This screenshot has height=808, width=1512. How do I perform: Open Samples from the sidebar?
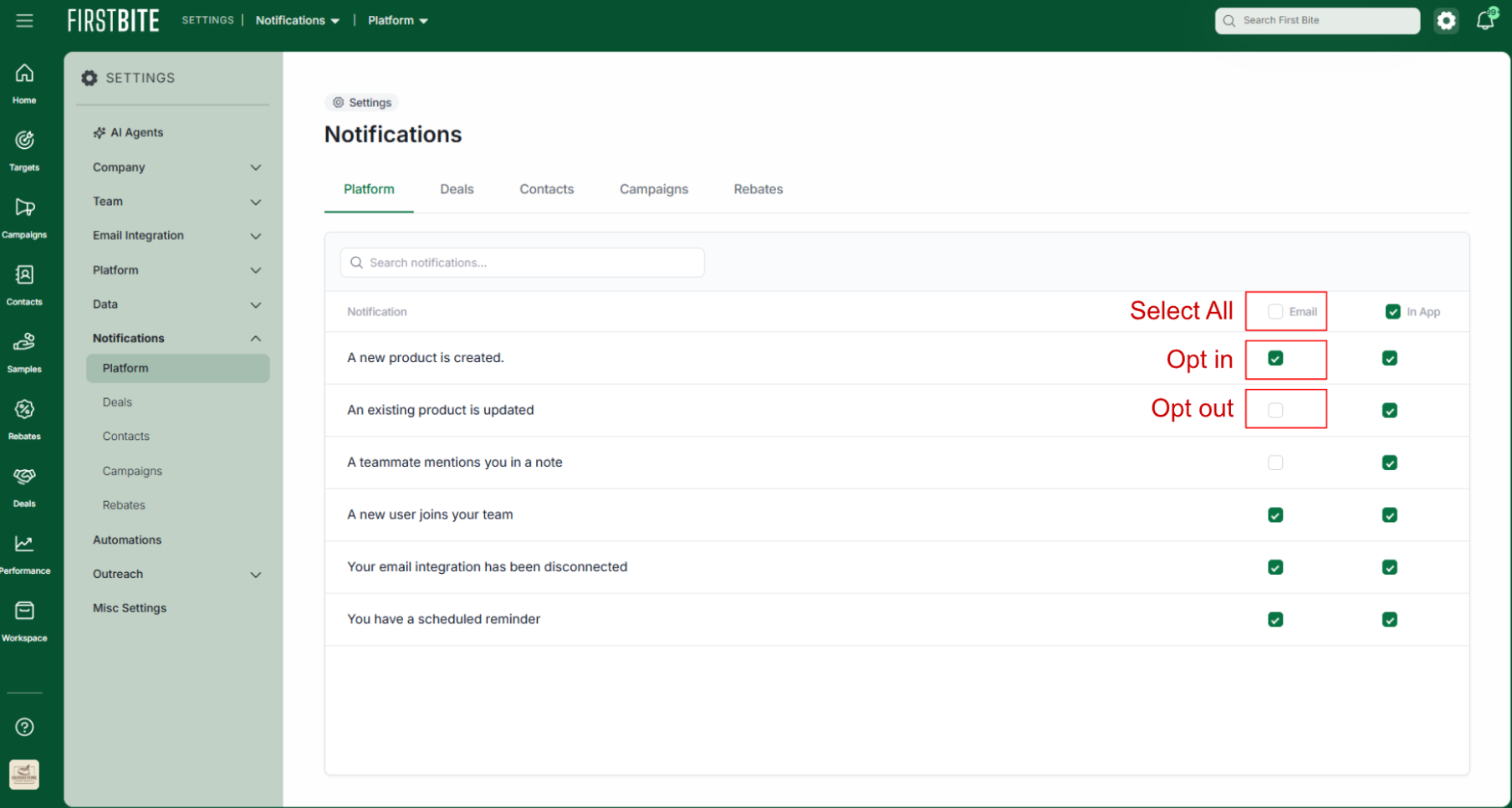click(x=24, y=352)
